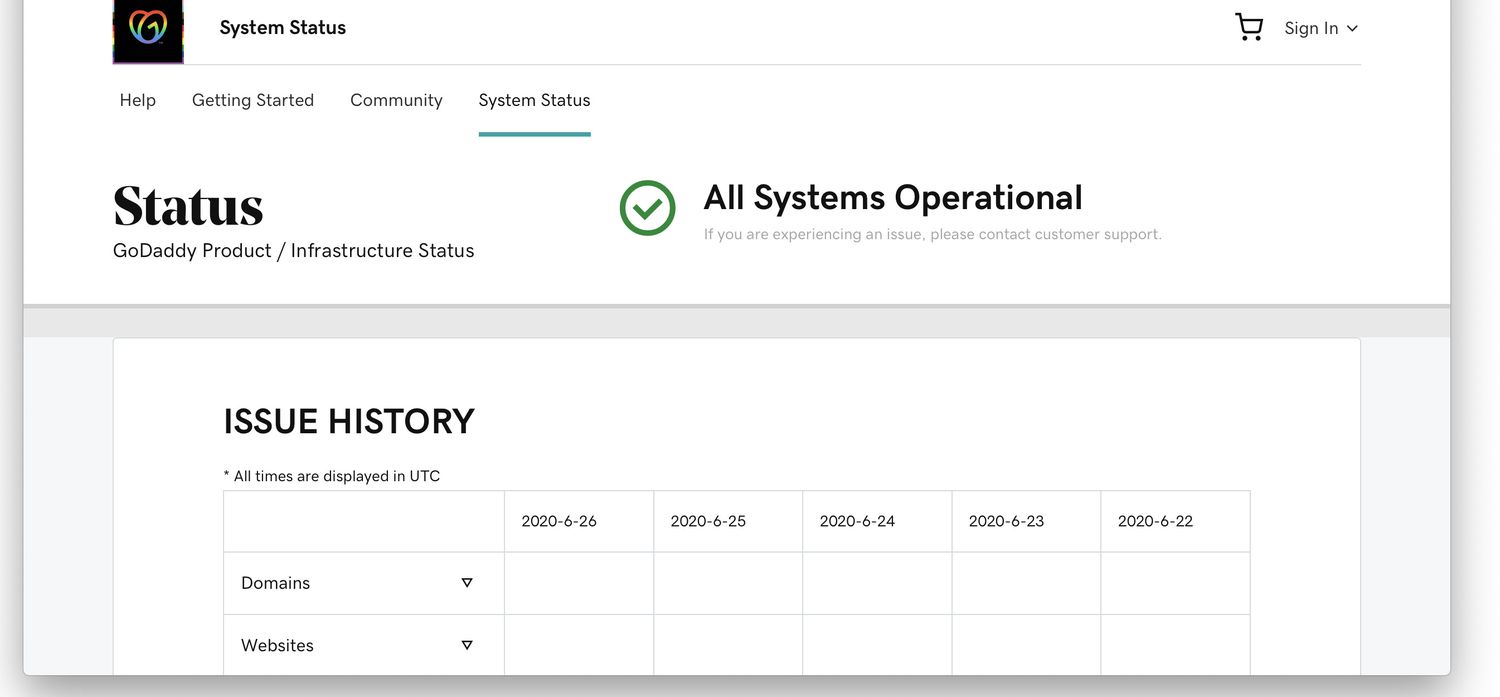Image resolution: width=1500 pixels, height=697 pixels.
Task: Switch to the Community tab
Action: (396, 100)
